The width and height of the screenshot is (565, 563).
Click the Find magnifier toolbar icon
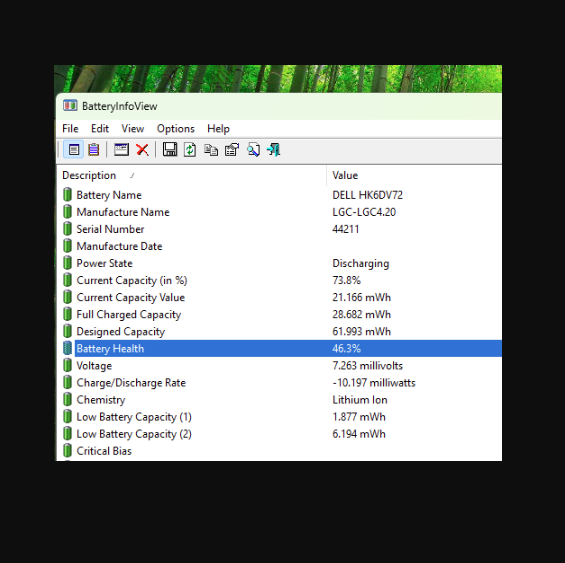[x=253, y=150]
